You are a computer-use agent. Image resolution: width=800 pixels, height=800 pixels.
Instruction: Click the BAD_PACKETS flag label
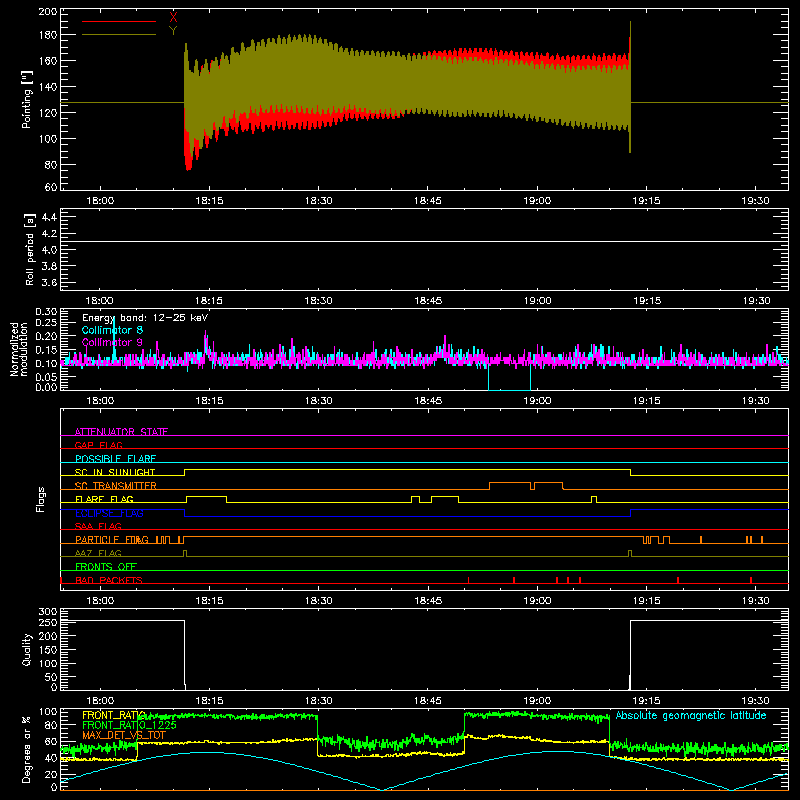109,580
